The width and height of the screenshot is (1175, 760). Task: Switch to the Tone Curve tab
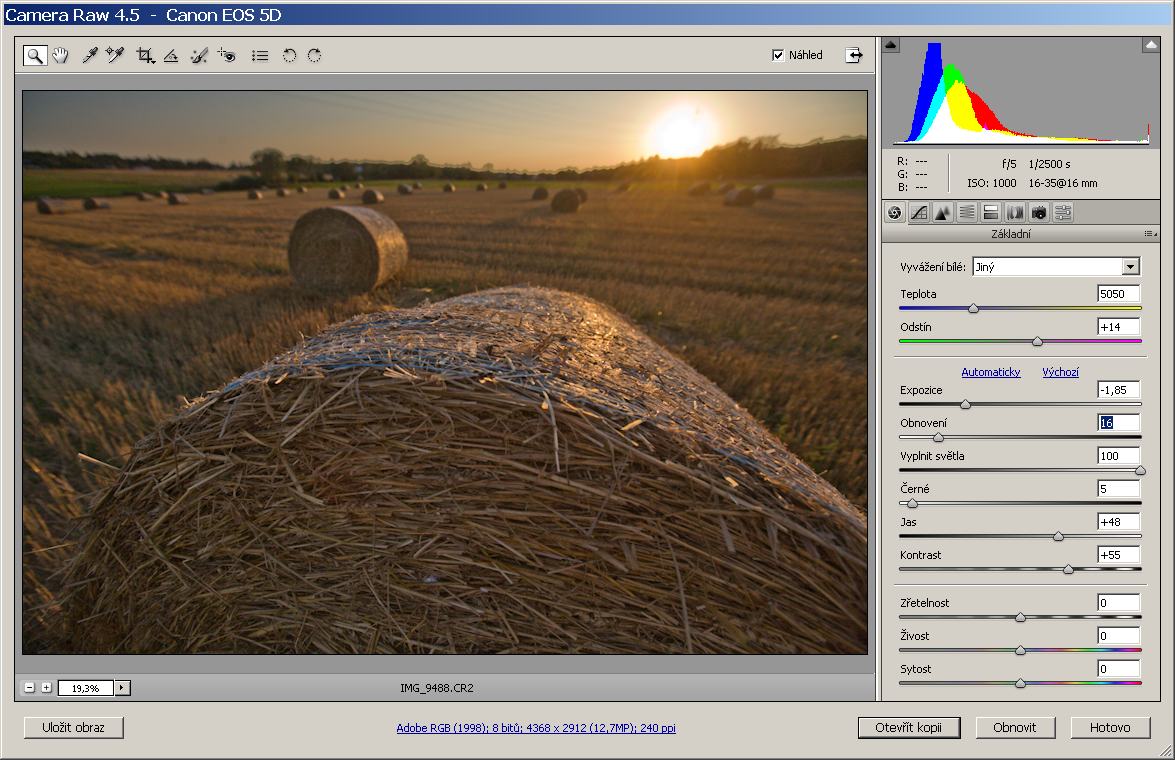[918, 212]
